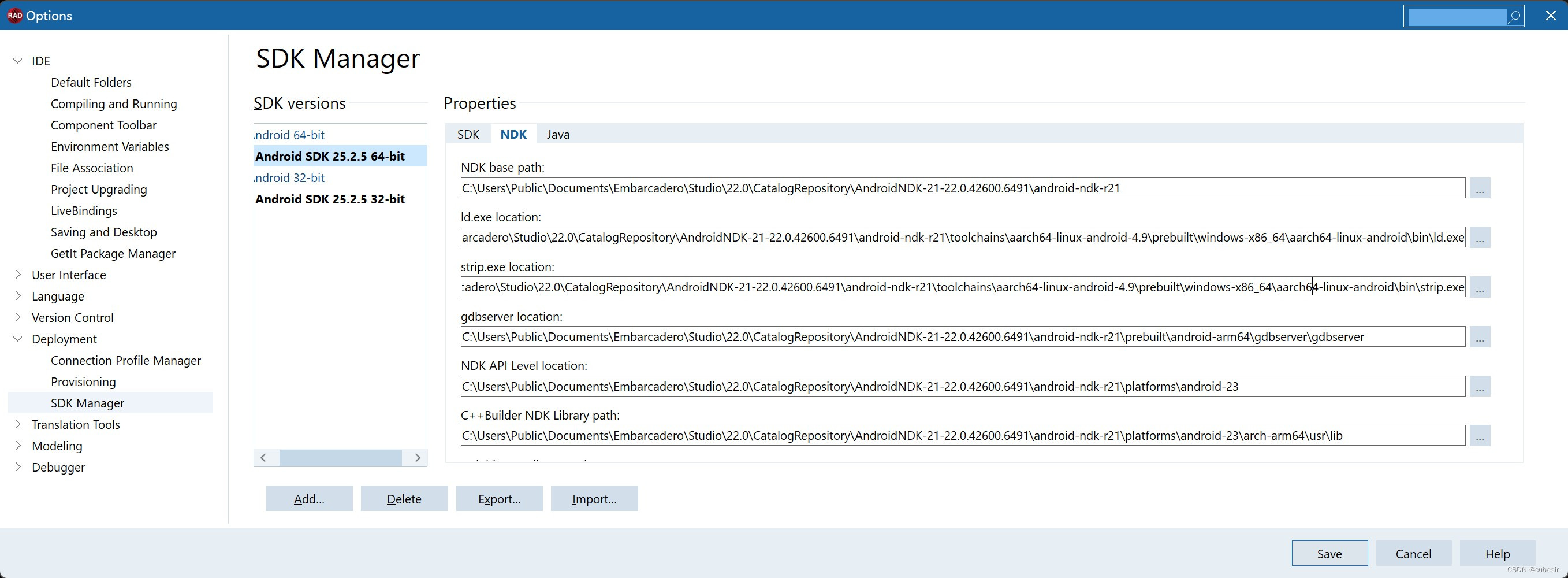Select Component Toolbar in the tree
The image size is (1568, 578).
[103, 125]
